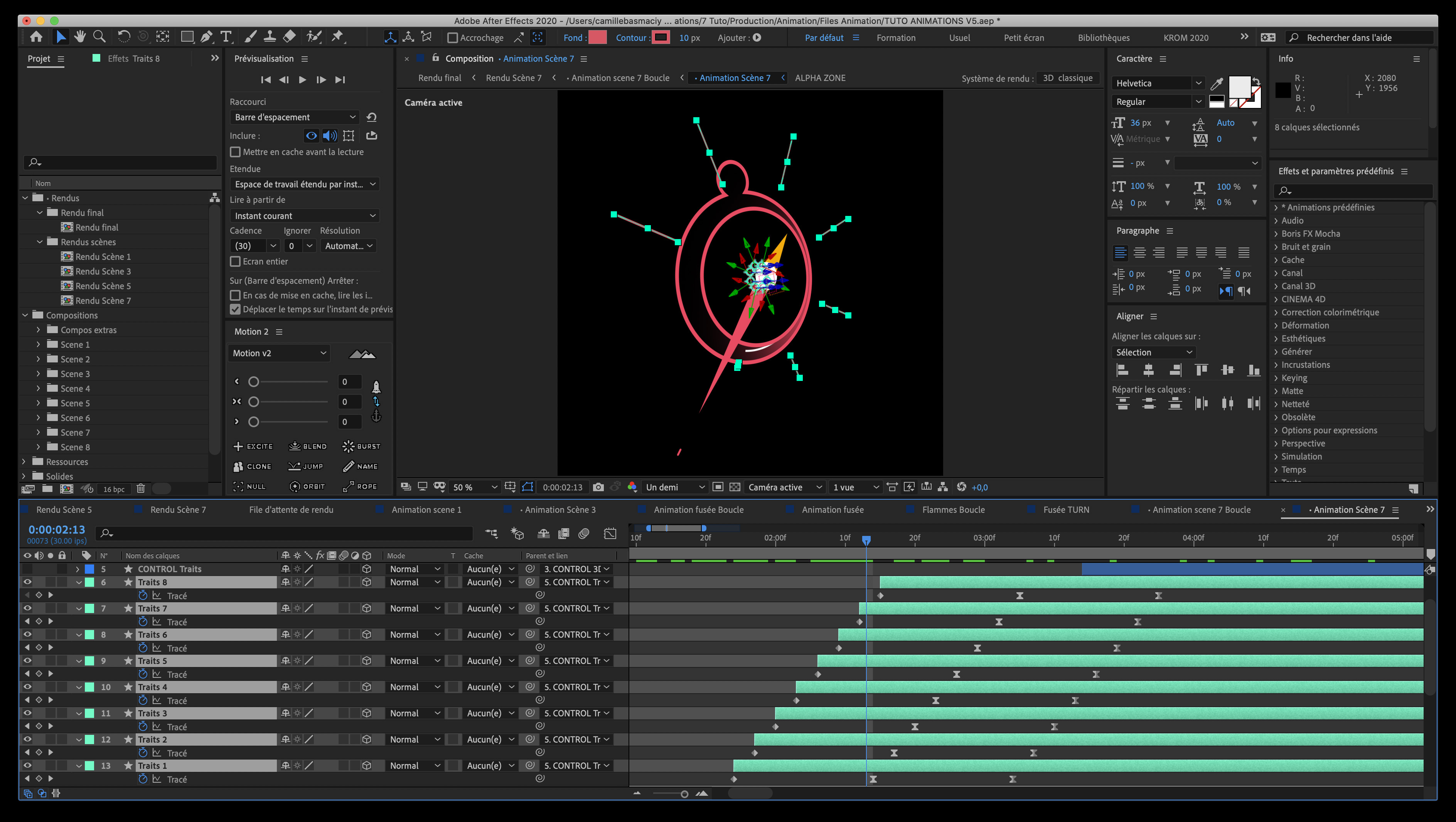This screenshot has width=1456, height=822.
Task: Jump to first frame in Preview panel
Action: pos(266,80)
